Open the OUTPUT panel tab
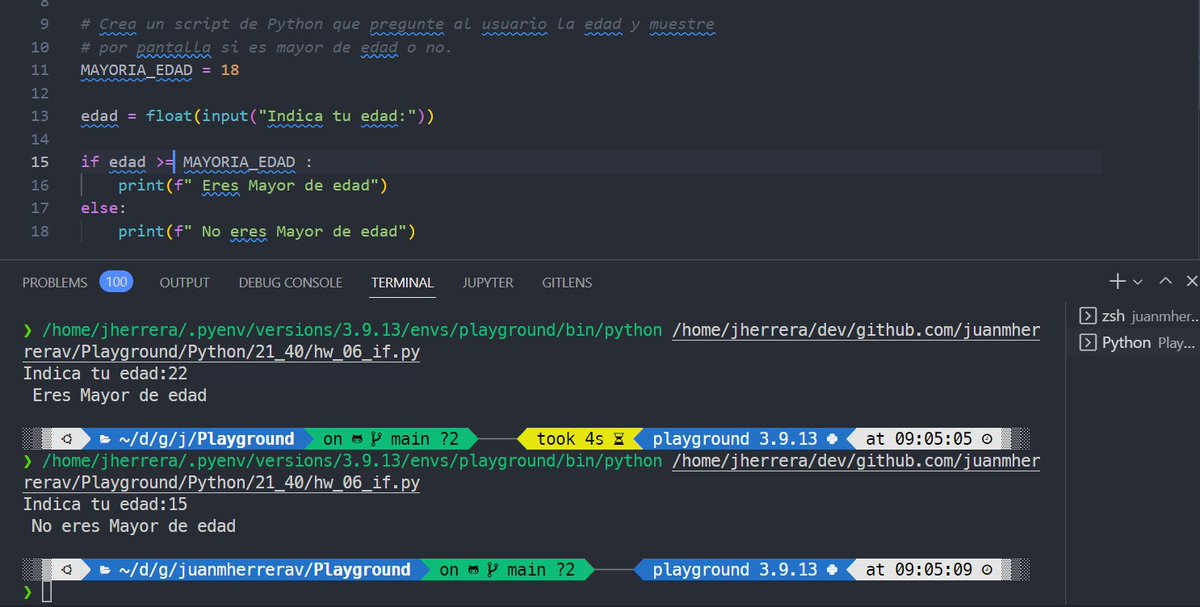 tap(185, 283)
